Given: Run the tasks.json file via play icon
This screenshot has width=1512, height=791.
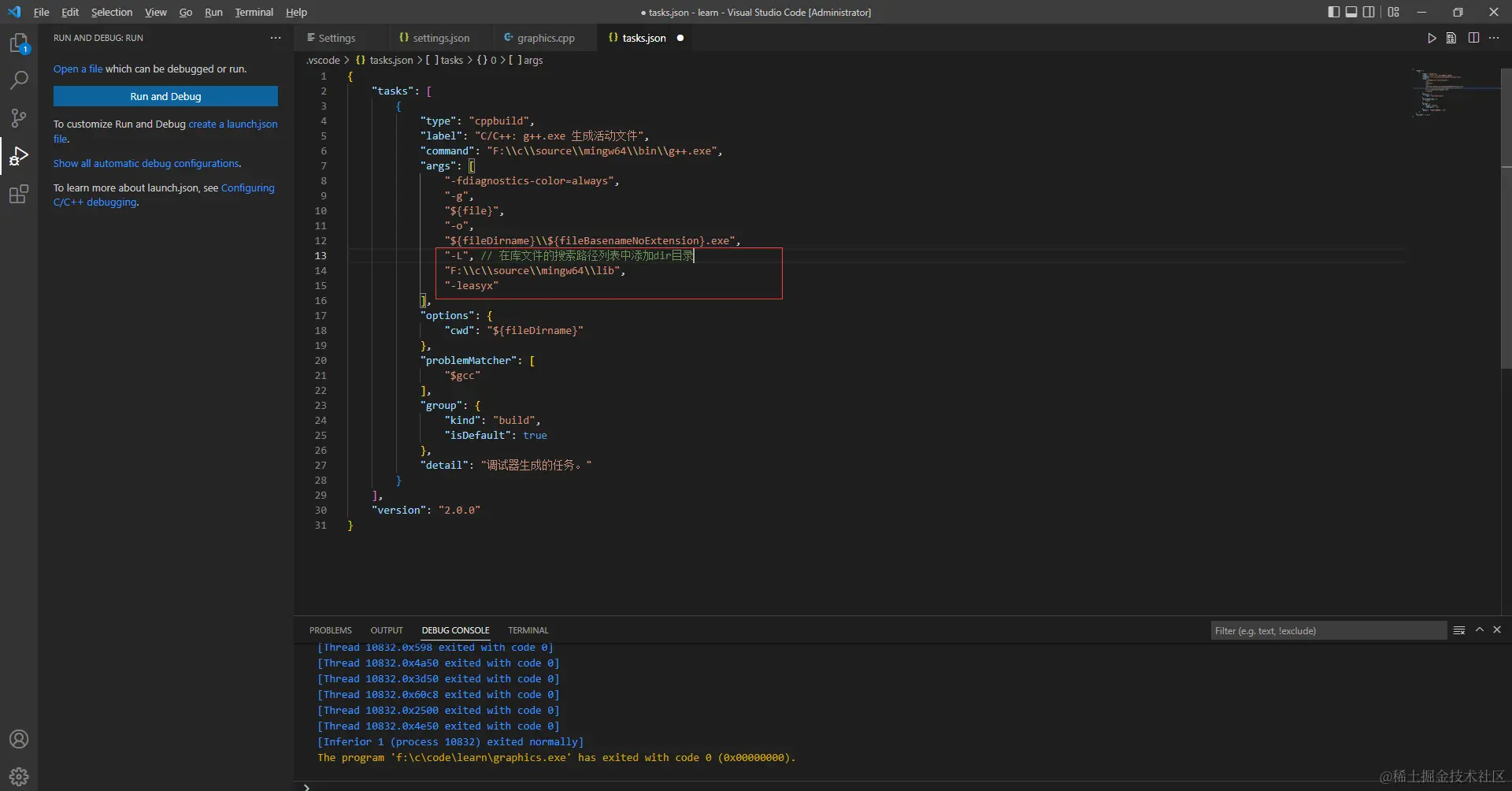Looking at the screenshot, I should pos(1432,37).
